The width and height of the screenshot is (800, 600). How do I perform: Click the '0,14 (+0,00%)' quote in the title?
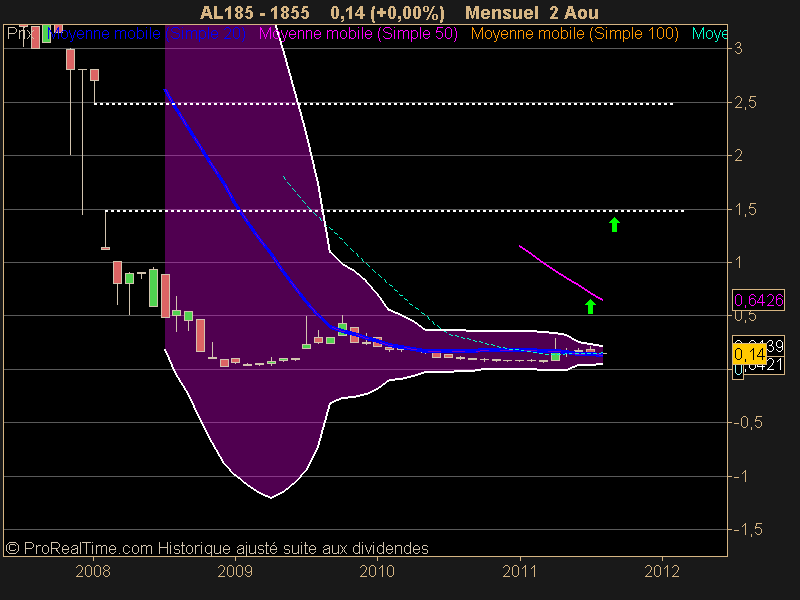pos(387,12)
